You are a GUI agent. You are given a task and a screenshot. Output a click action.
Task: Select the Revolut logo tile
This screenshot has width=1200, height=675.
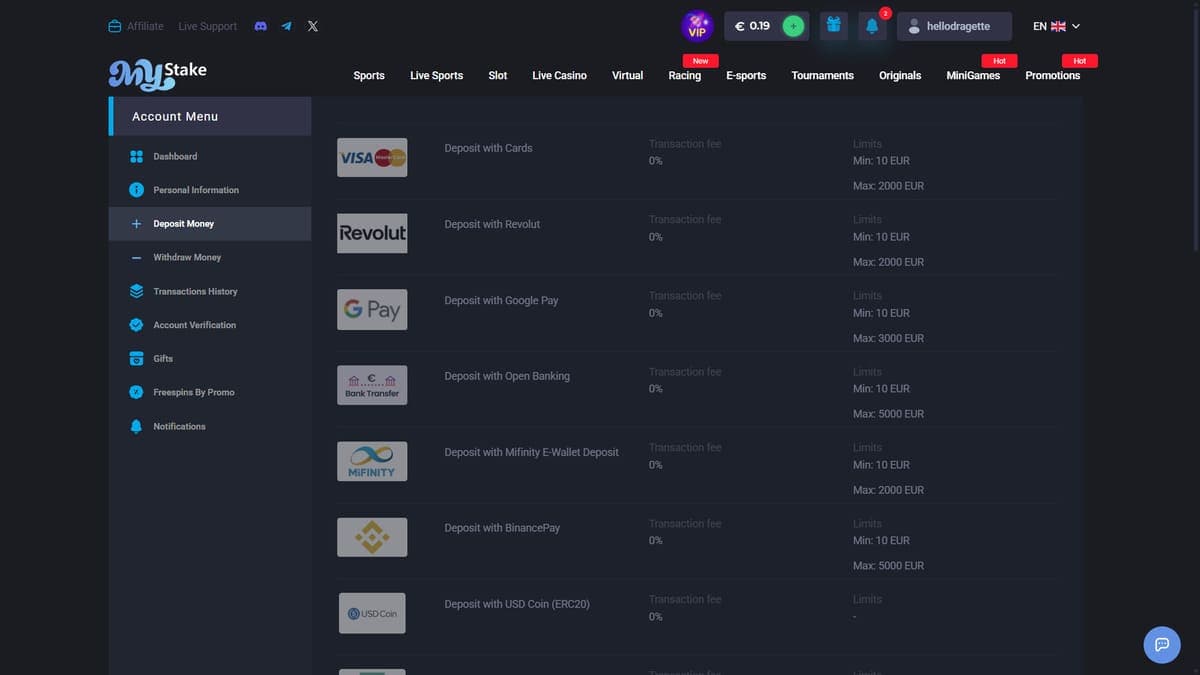click(x=372, y=233)
